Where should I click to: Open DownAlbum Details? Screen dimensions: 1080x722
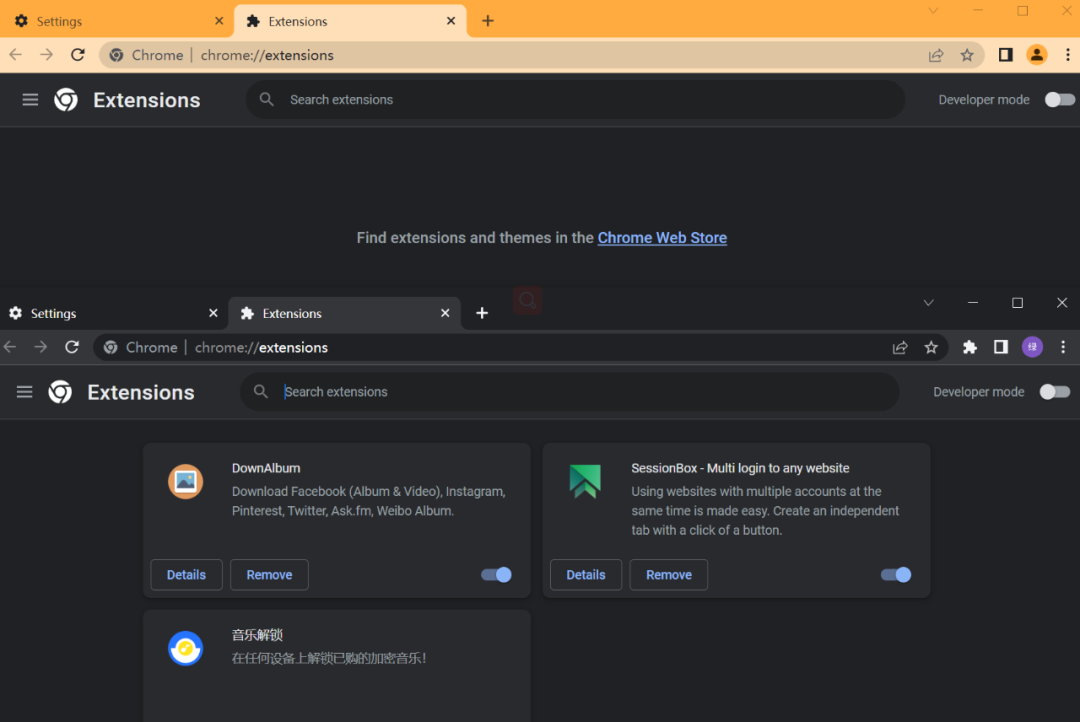(186, 575)
